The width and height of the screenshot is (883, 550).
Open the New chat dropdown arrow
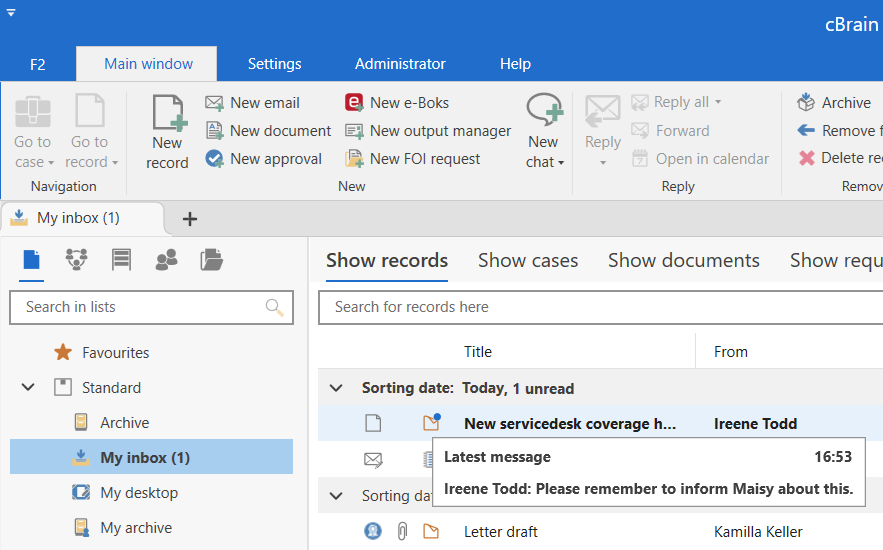(560, 163)
